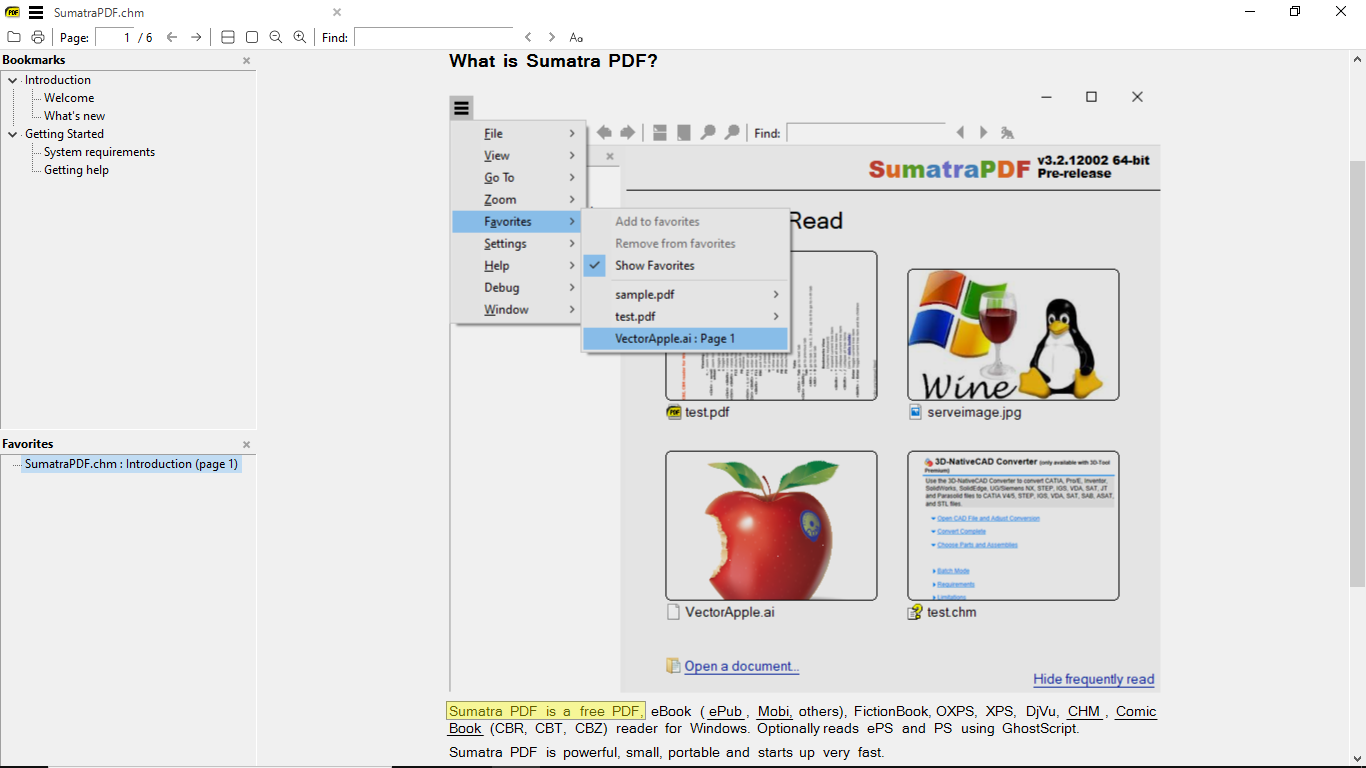Viewport: 1366px width, 768px height.
Task: Click the pictured window's Find field
Action: (x=866, y=133)
